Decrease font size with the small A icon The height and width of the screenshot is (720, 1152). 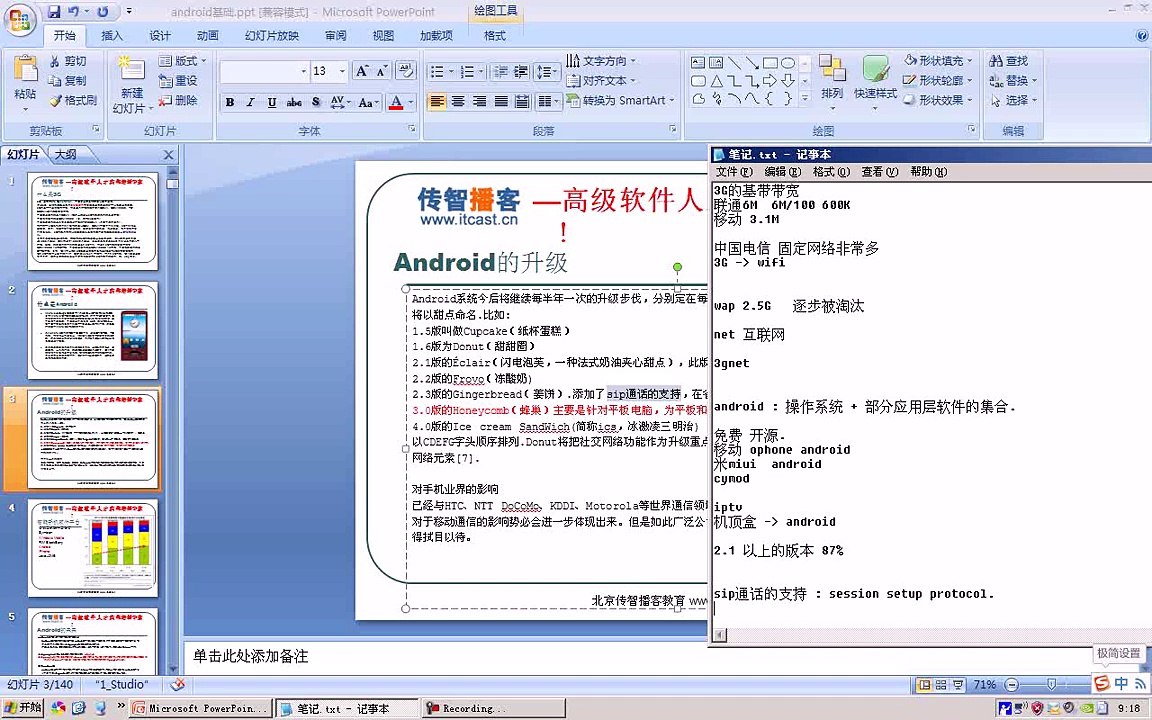click(x=381, y=71)
